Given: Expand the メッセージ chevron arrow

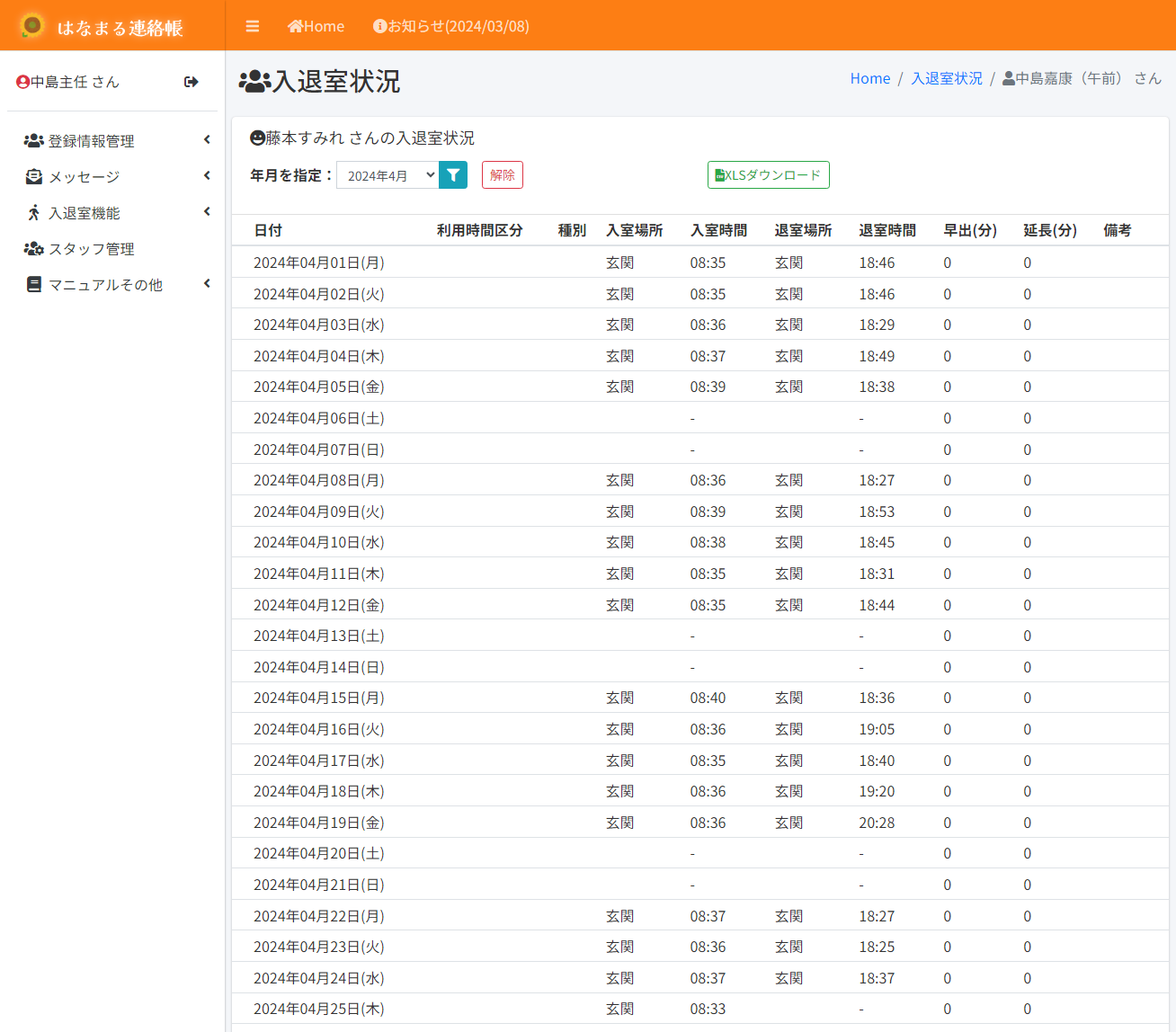Looking at the screenshot, I should [x=207, y=176].
